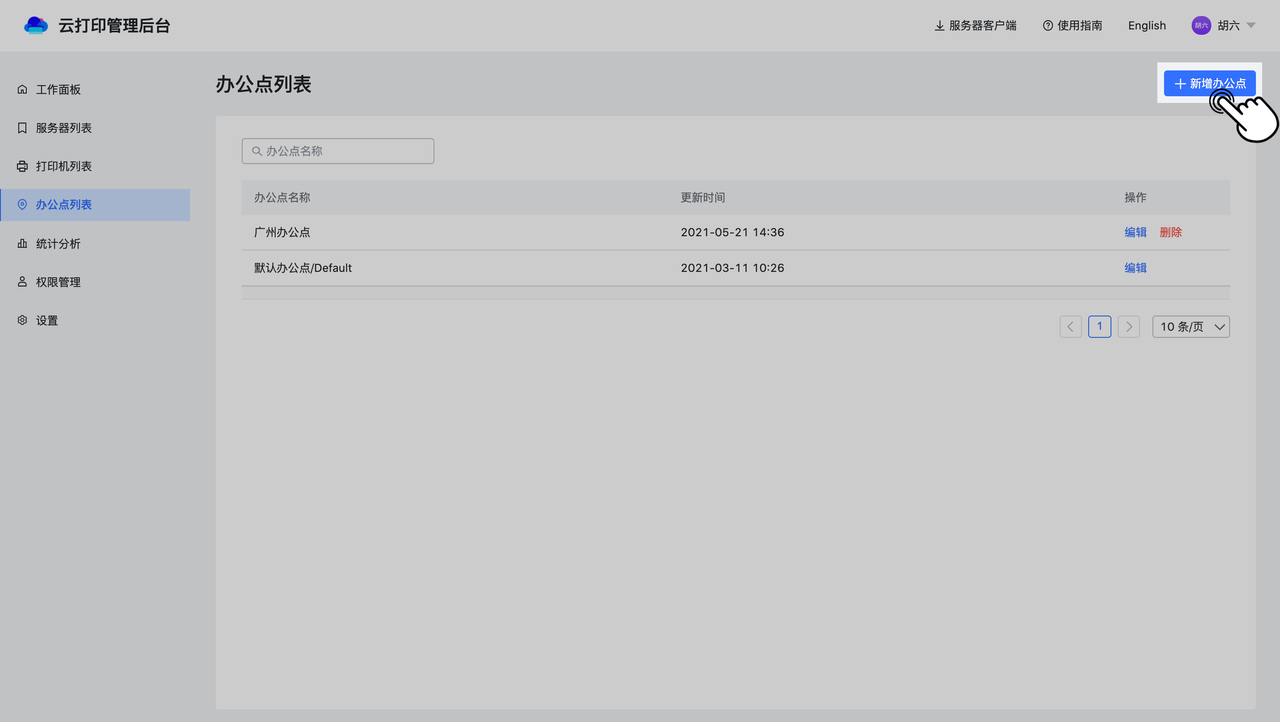
Task: Click the user icon beside 权限管理
Action: (22, 282)
